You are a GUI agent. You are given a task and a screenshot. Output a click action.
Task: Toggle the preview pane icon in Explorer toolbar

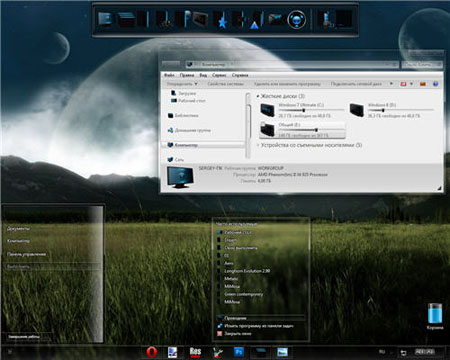(x=423, y=84)
